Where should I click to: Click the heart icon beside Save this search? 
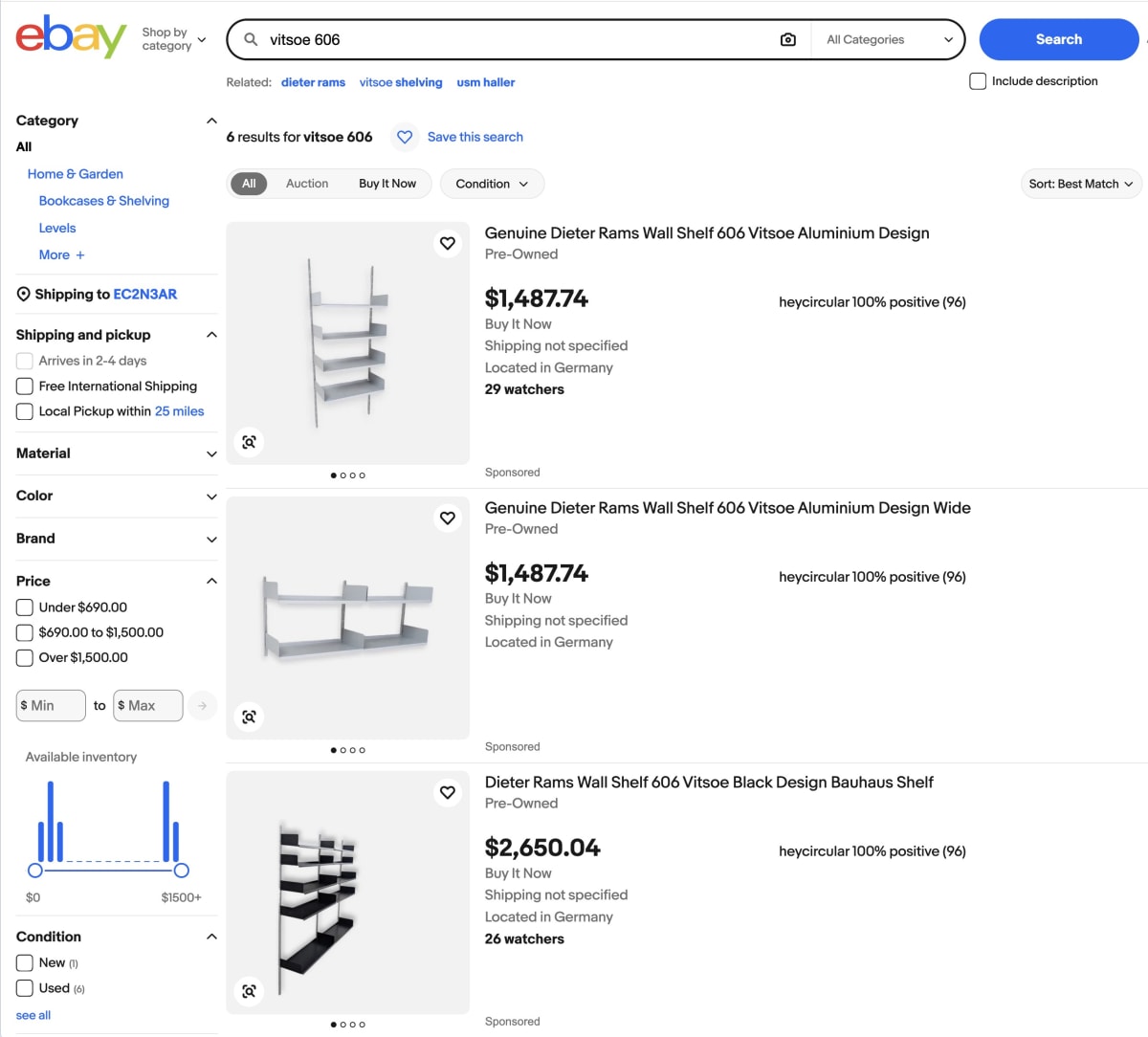pos(405,137)
